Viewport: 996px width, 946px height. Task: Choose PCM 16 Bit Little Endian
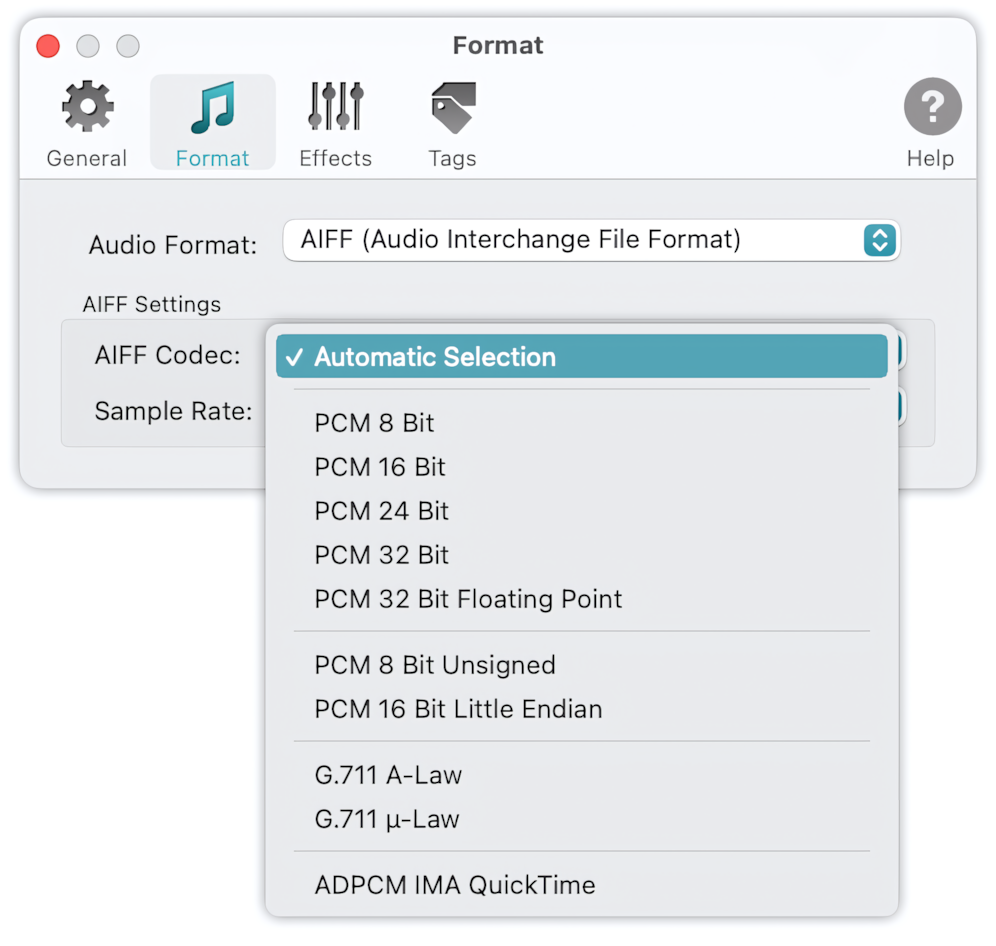click(x=581, y=709)
